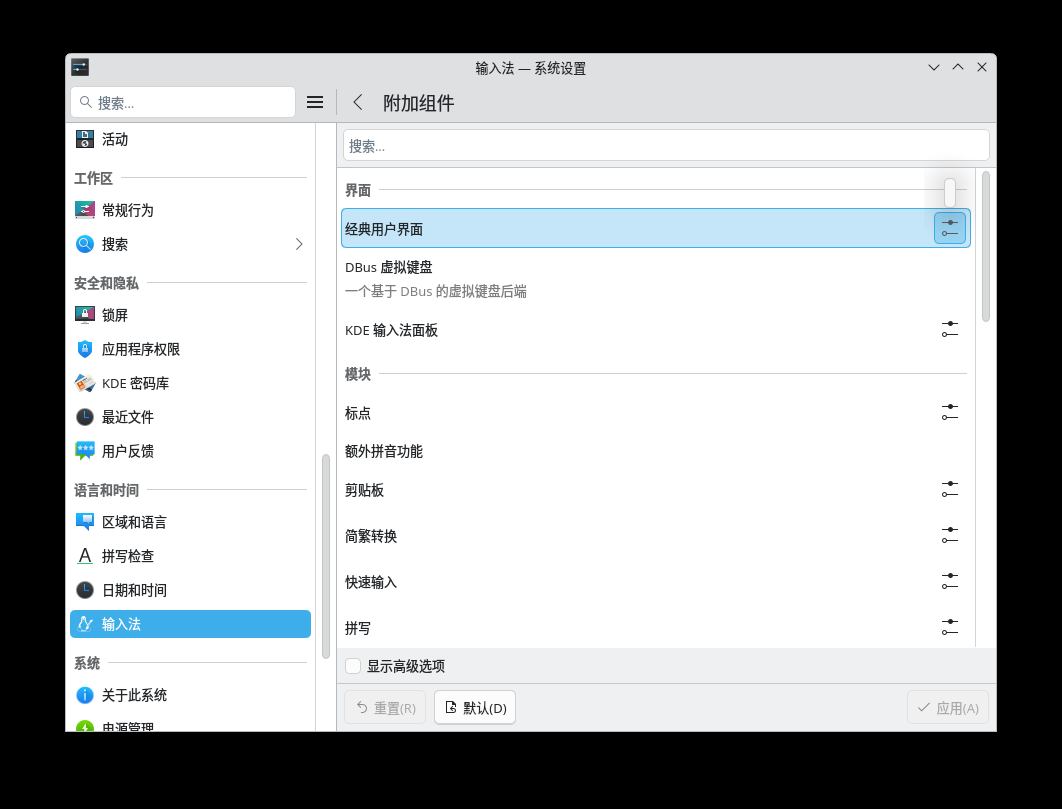Focus the addon 搜索 filter field

click(x=666, y=146)
